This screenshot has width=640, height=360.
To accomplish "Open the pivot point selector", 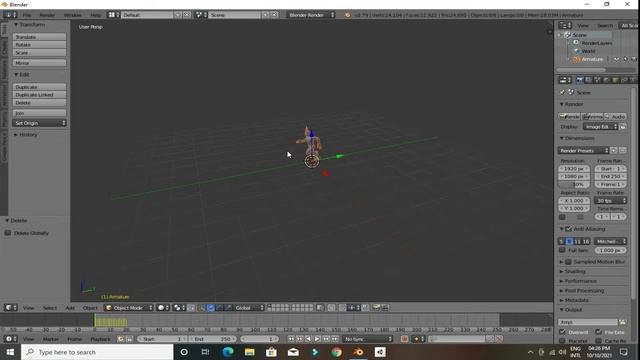I will 179,308.
